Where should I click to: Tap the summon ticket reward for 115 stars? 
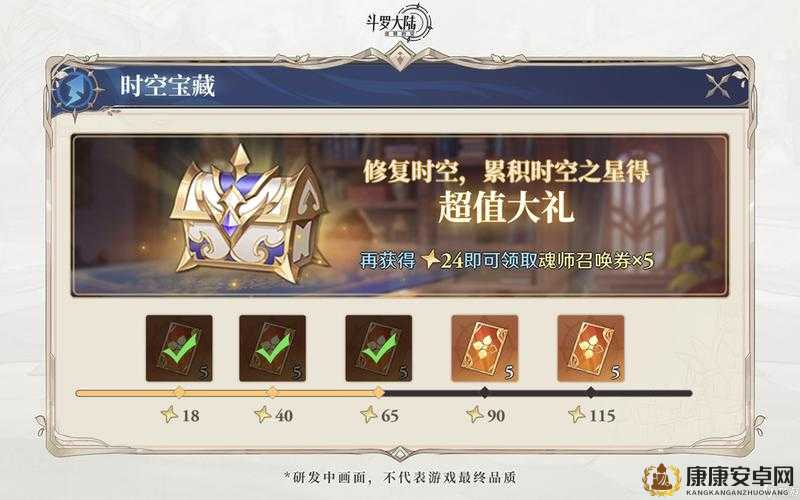click(x=591, y=348)
